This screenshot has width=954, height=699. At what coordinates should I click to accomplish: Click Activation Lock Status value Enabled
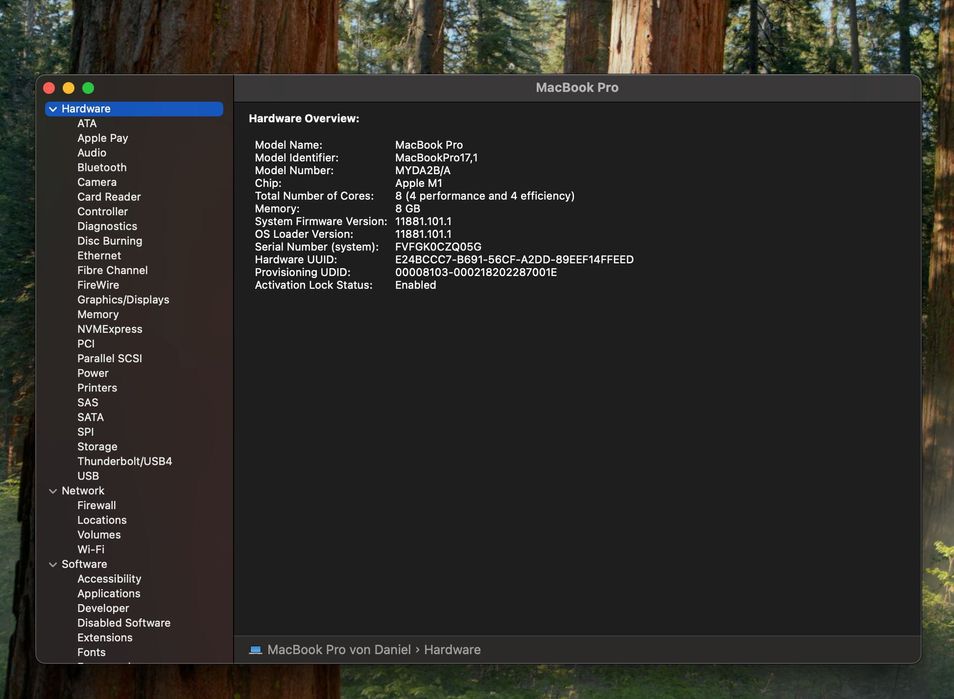pos(416,285)
